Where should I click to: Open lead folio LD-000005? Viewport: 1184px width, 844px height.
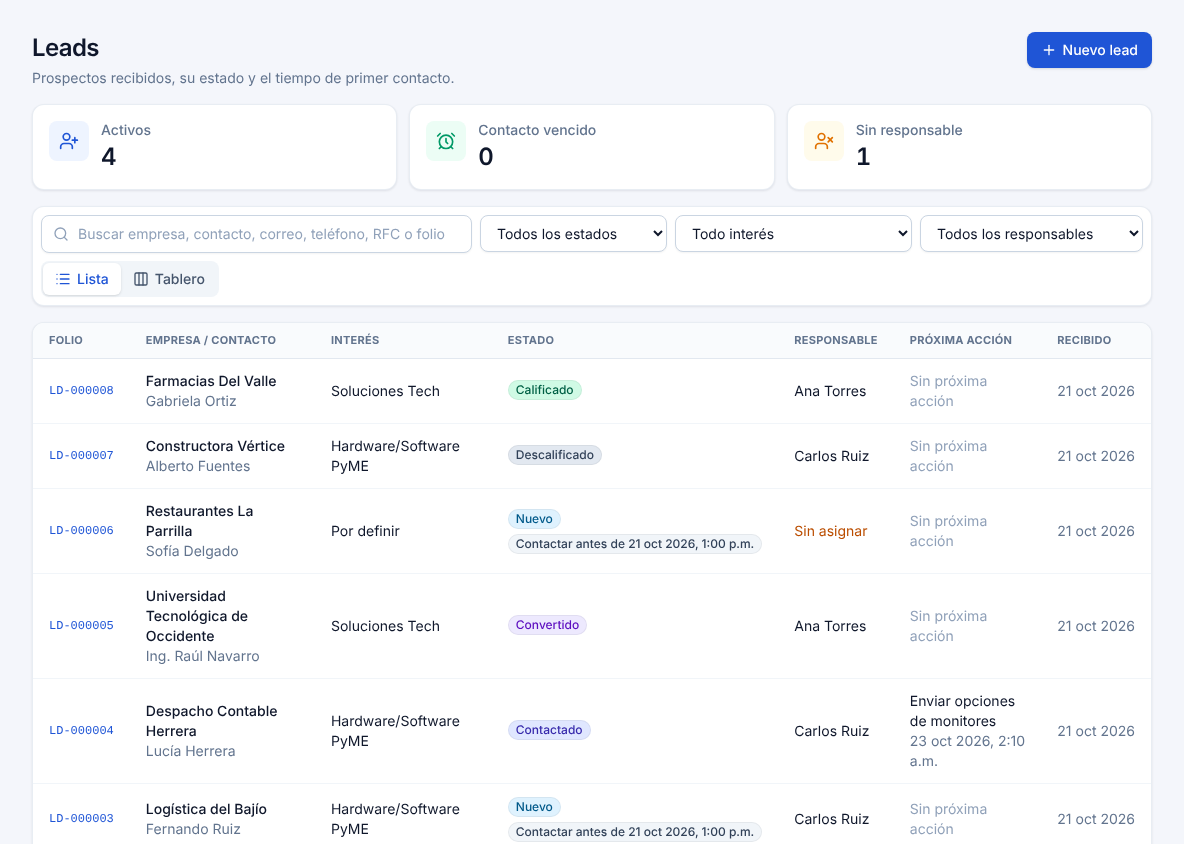click(x=82, y=625)
